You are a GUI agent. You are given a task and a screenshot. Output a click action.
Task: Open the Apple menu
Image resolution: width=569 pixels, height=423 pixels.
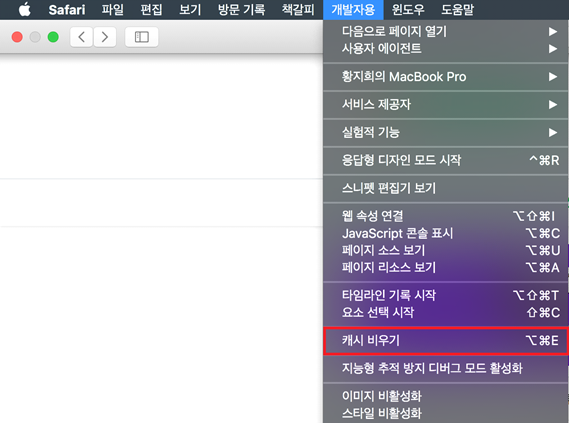tap(25, 9)
